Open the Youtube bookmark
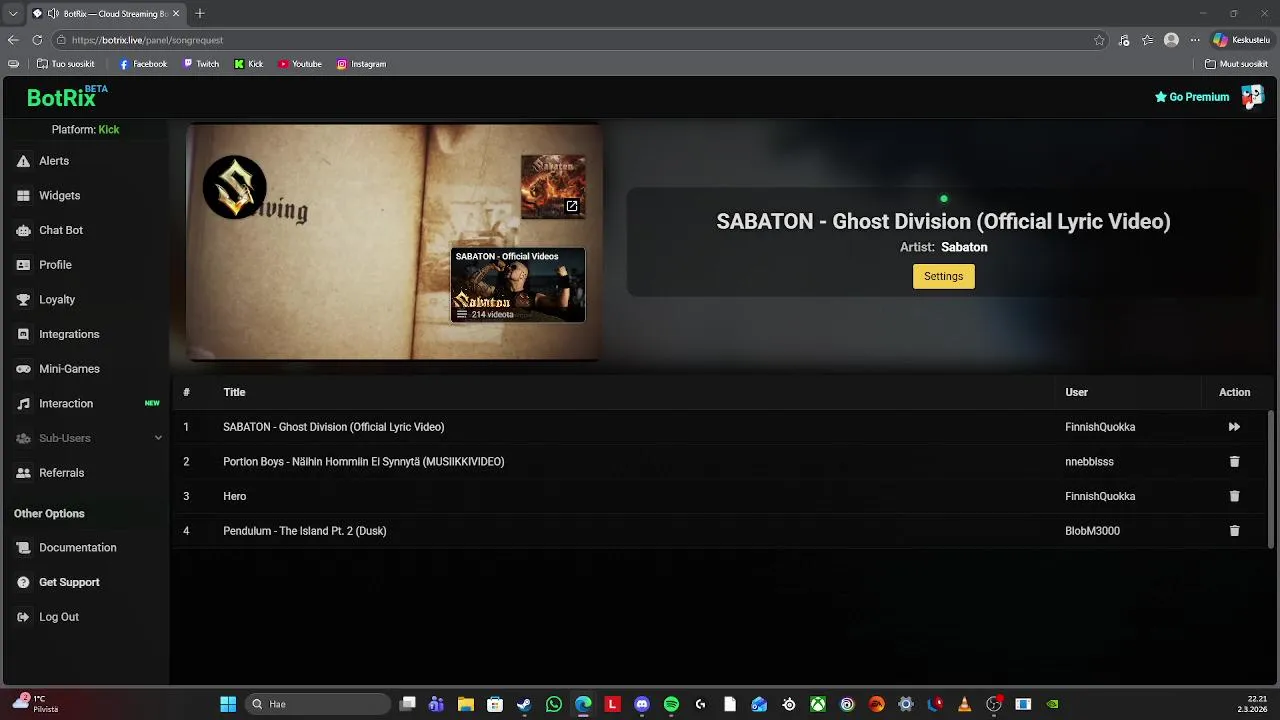1280x720 pixels. point(300,64)
